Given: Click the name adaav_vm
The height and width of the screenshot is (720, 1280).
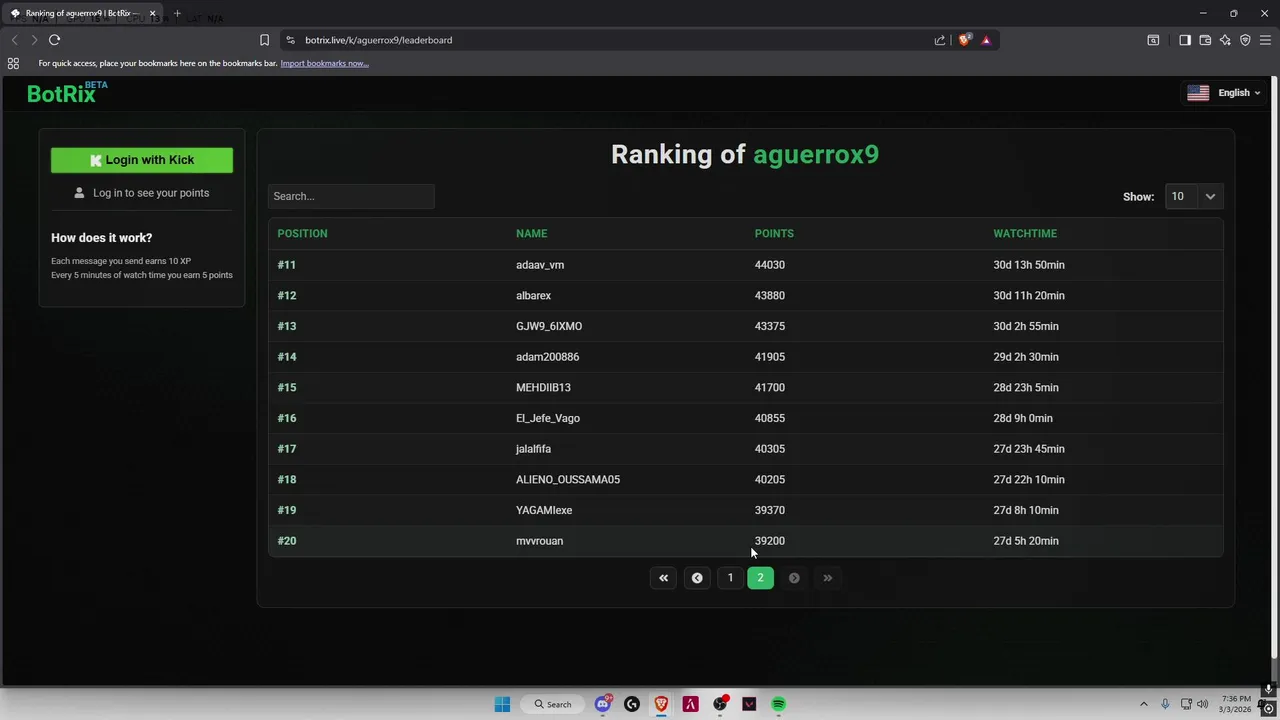Looking at the screenshot, I should tap(540, 265).
